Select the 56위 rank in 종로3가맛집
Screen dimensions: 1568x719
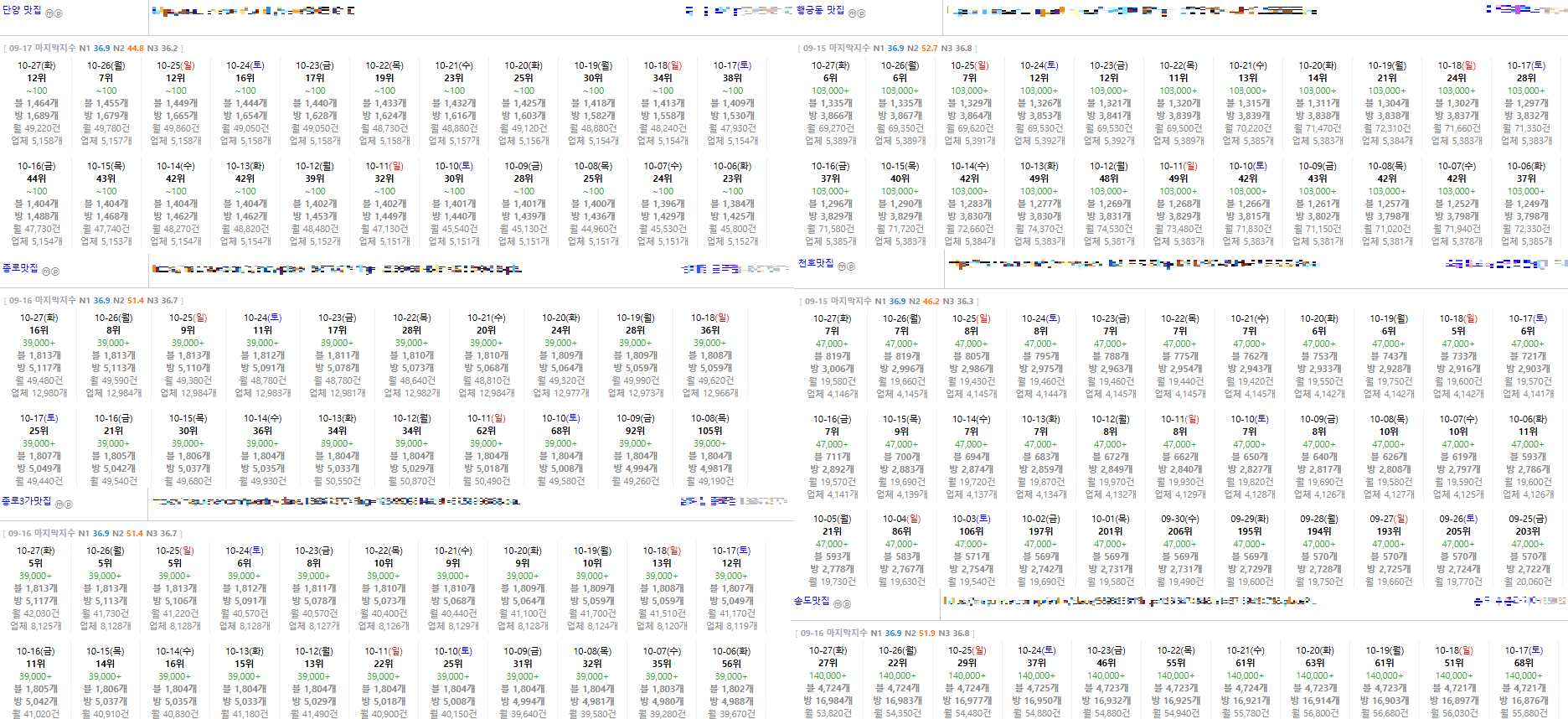click(732, 664)
